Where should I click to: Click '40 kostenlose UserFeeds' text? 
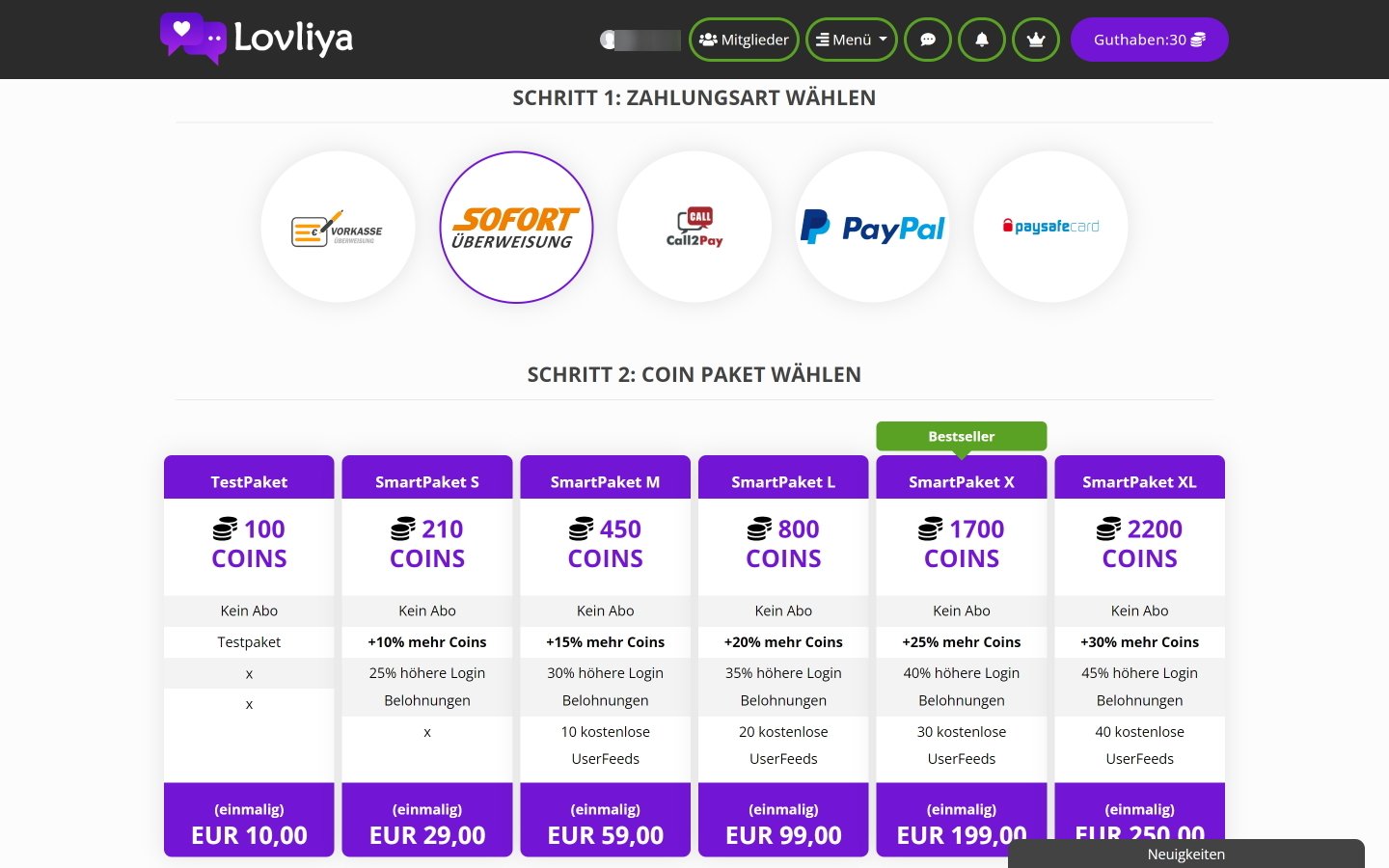(x=1140, y=746)
